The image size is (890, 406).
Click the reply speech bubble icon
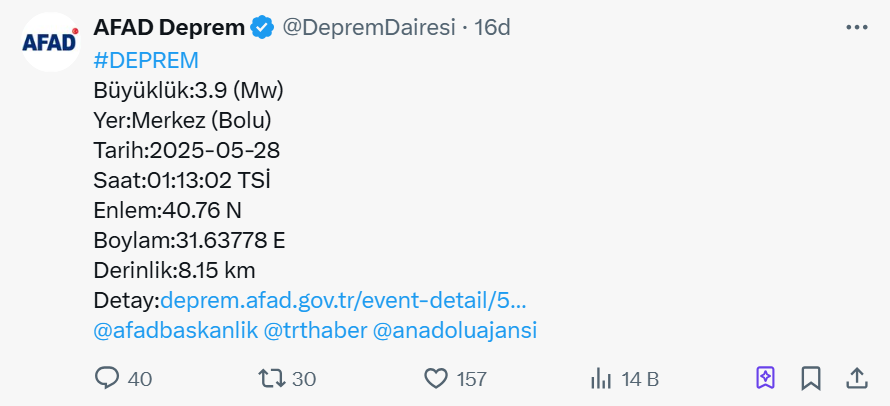point(107,378)
